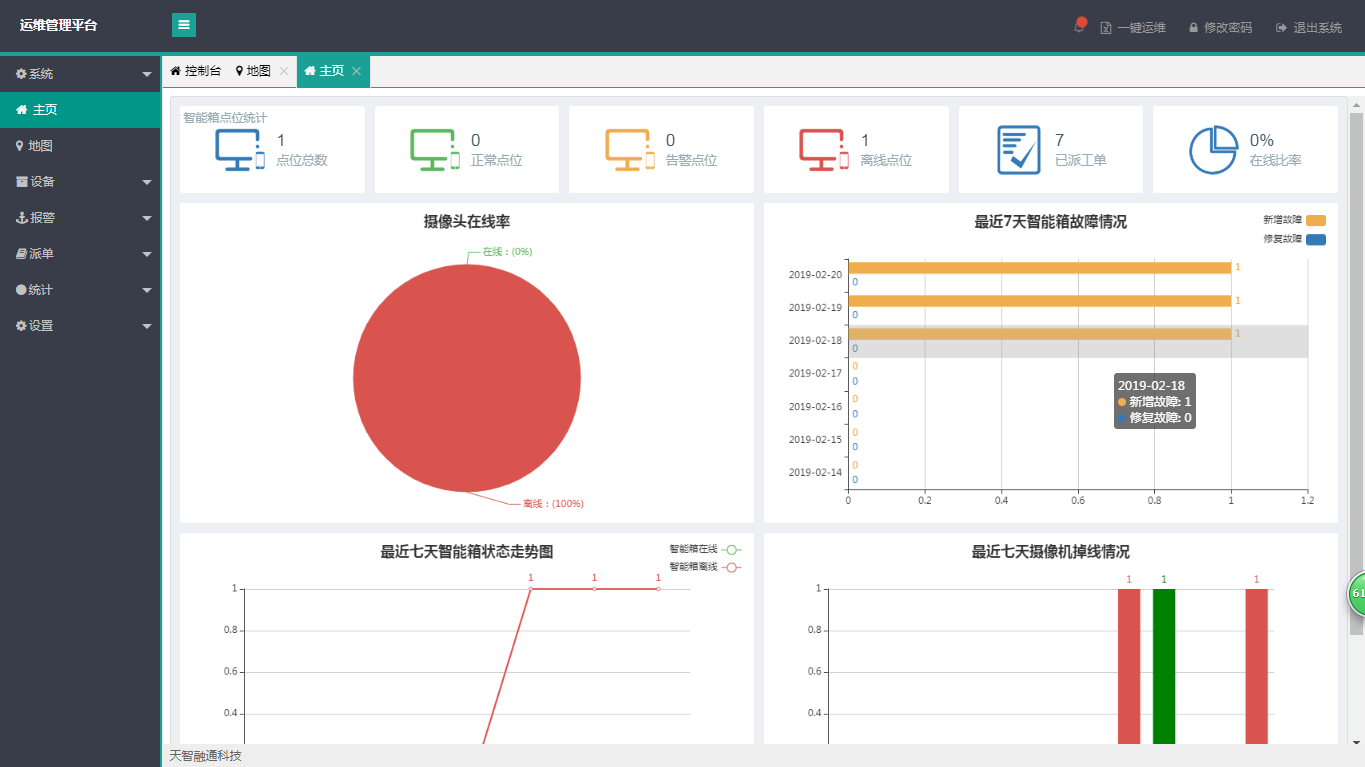The height and width of the screenshot is (767, 1365).
Task: Toggle the 智能箱在线 legend series
Action: [706, 549]
